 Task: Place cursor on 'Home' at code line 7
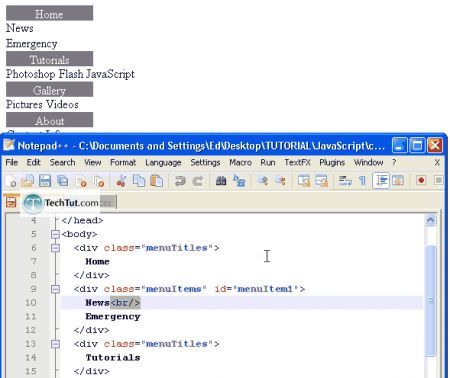point(97,262)
